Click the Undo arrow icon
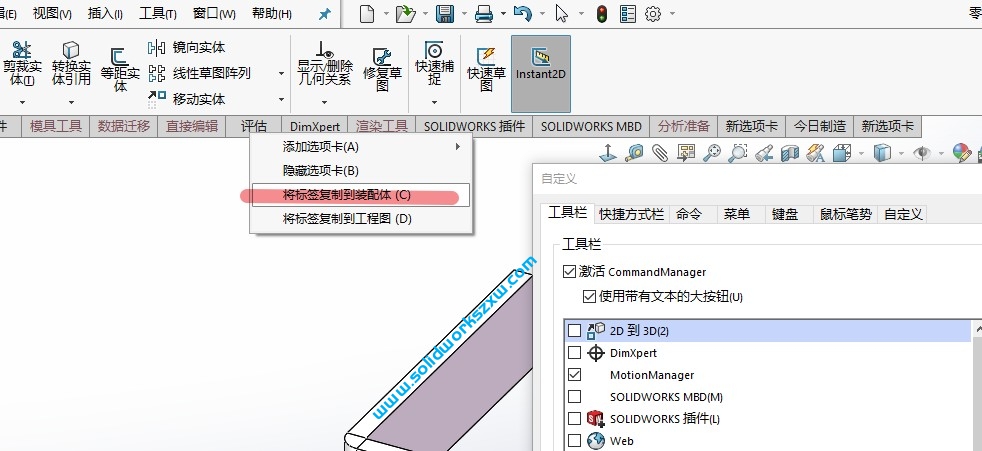Image resolution: width=982 pixels, height=451 pixels. pos(522,14)
